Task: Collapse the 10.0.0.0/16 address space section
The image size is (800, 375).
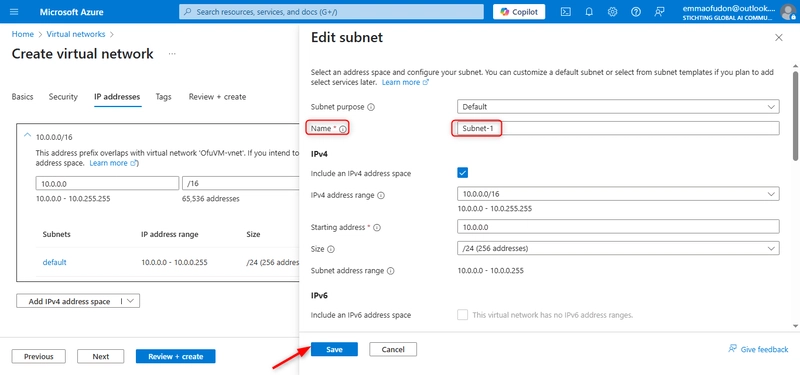Action: point(27,136)
